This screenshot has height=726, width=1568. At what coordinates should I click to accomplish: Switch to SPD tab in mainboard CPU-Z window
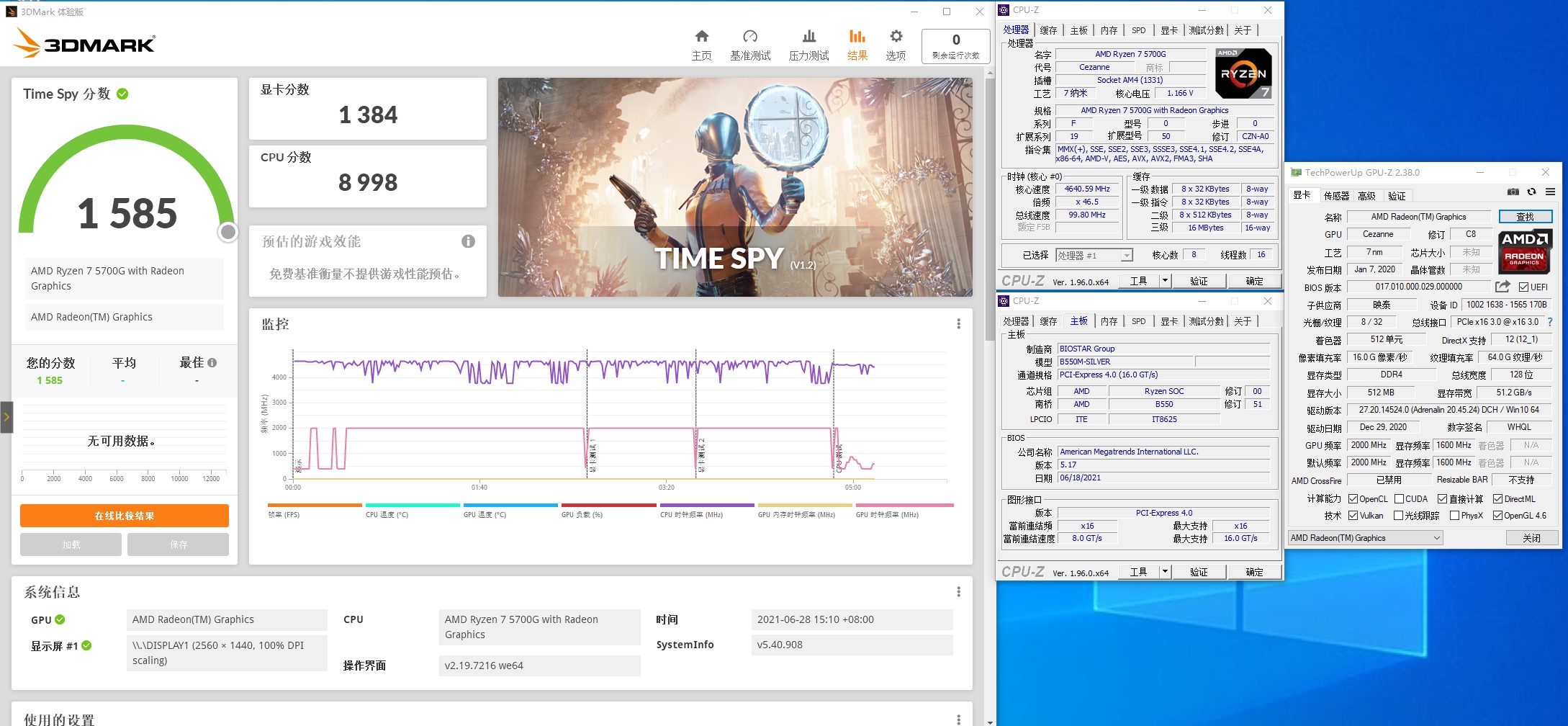pyautogui.click(x=1138, y=321)
